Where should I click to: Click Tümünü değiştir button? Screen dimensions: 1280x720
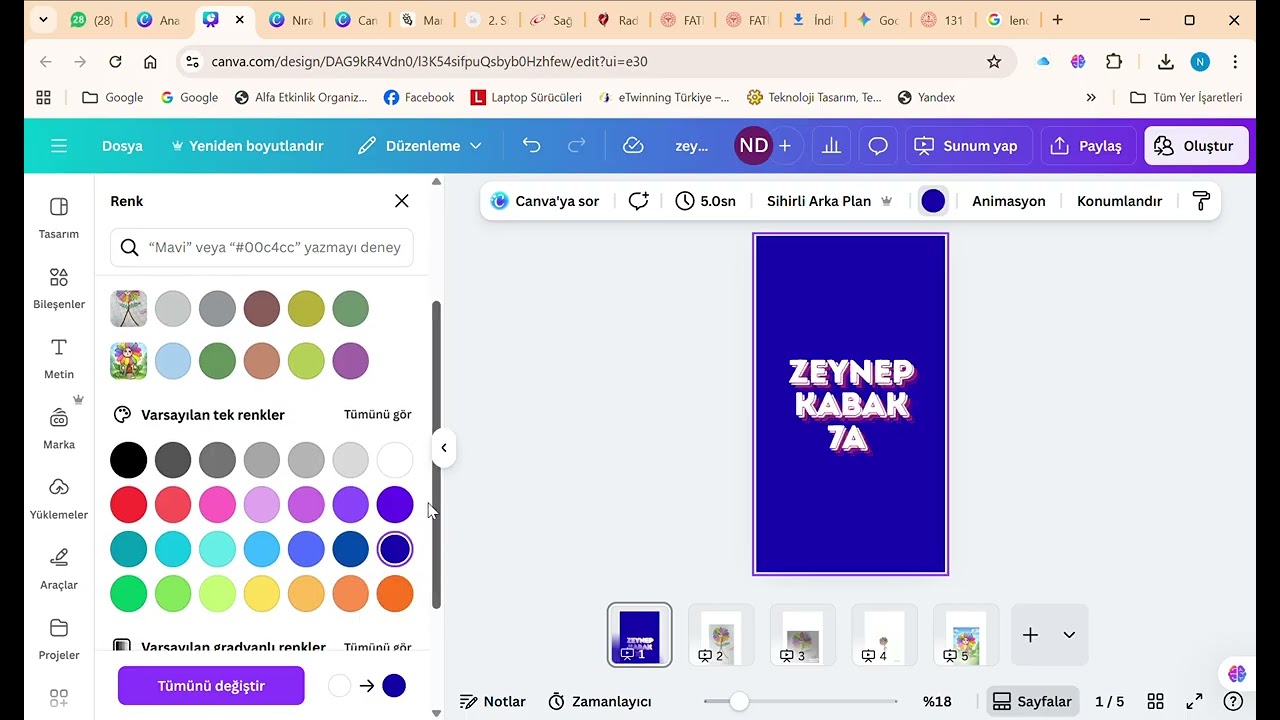click(211, 686)
